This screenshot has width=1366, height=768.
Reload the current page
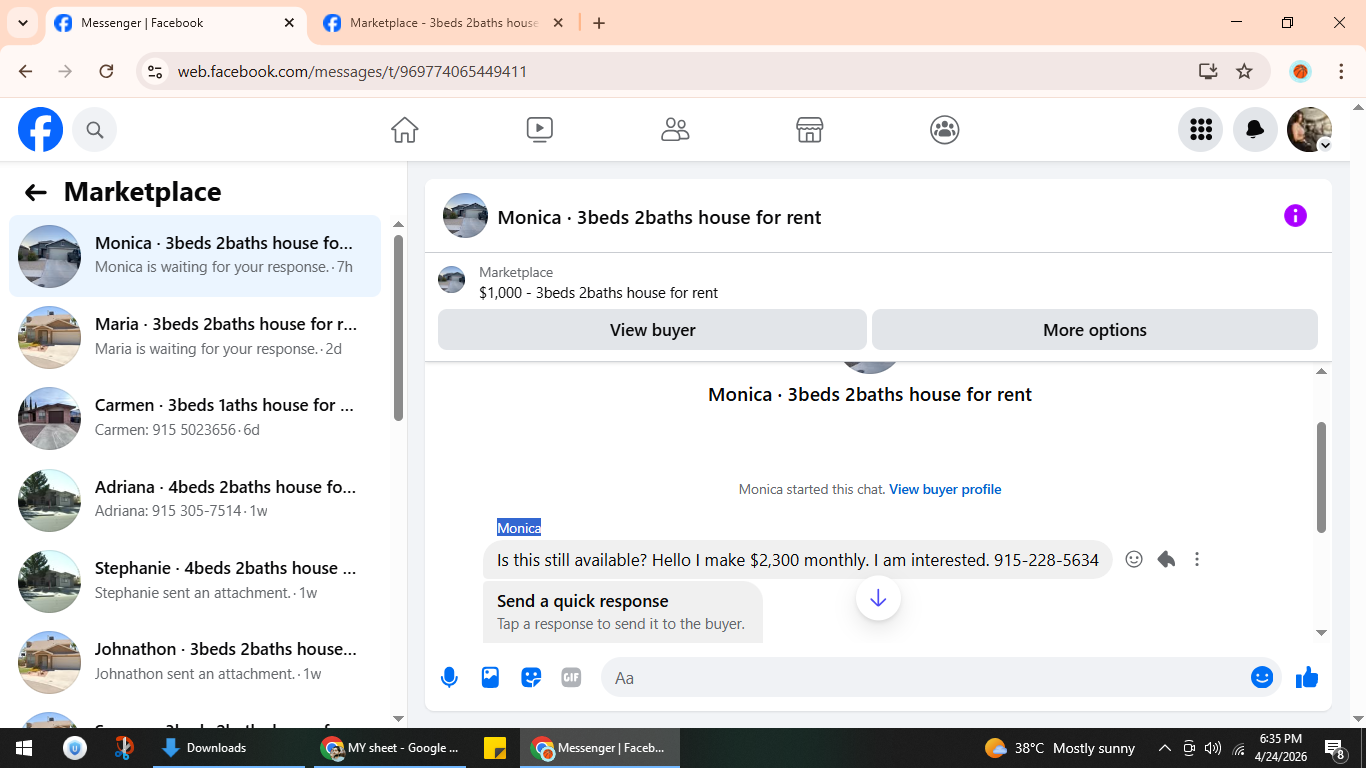tap(106, 71)
